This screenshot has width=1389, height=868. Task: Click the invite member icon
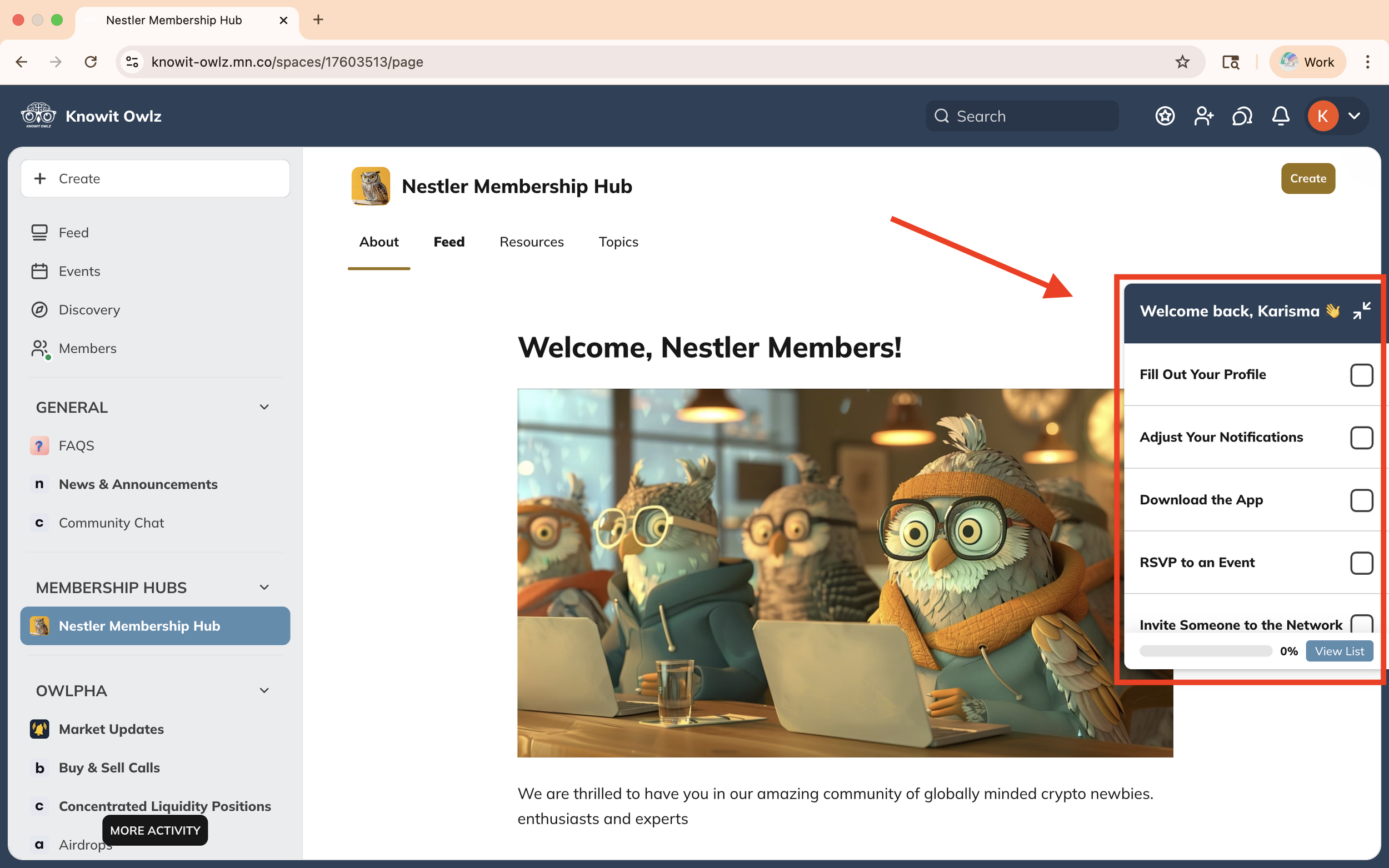pos(1203,116)
